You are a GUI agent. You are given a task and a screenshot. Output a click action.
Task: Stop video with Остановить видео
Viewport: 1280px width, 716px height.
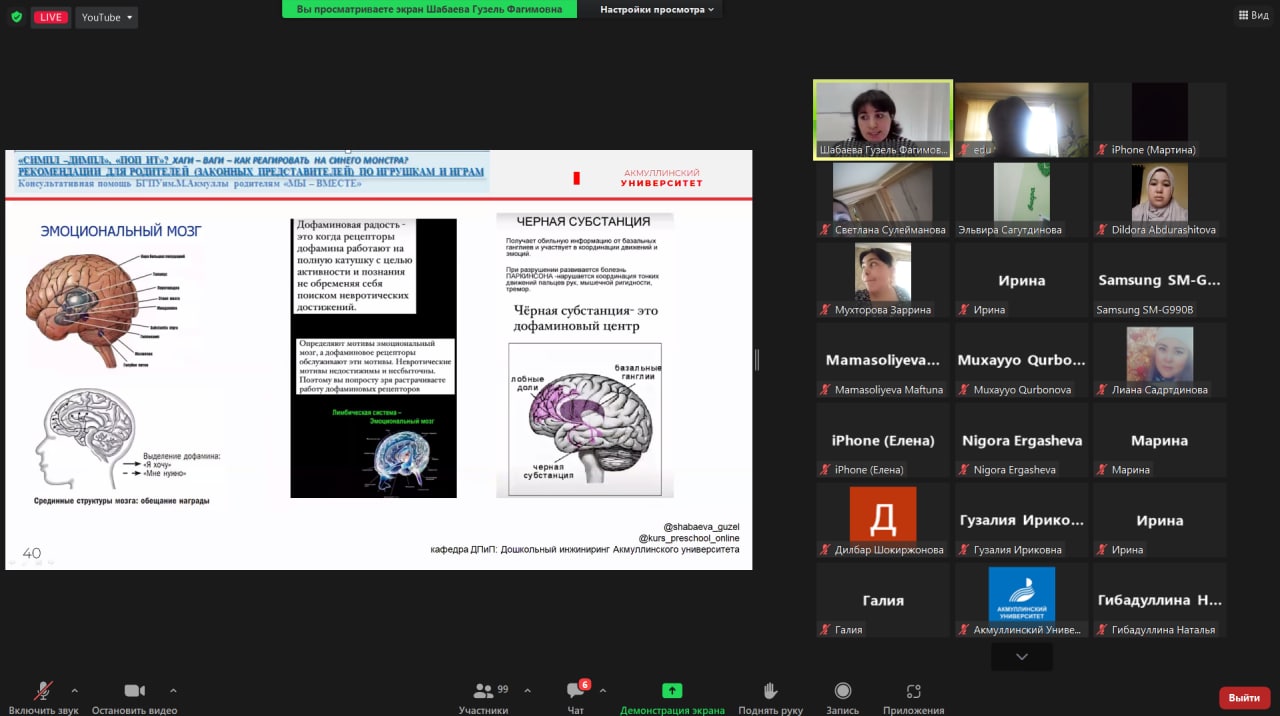click(134, 692)
